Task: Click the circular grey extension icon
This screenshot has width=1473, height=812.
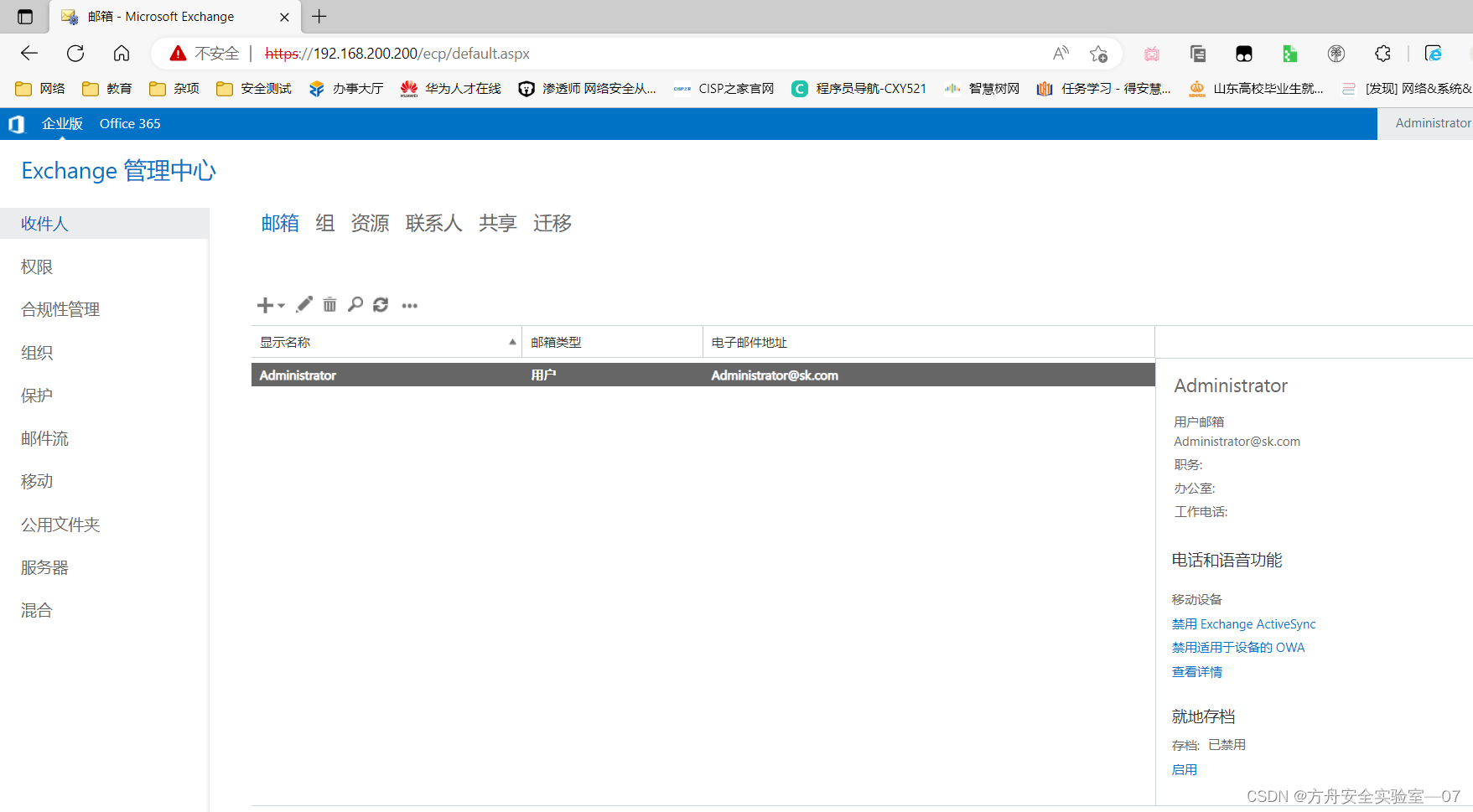Action: (1336, 54)
